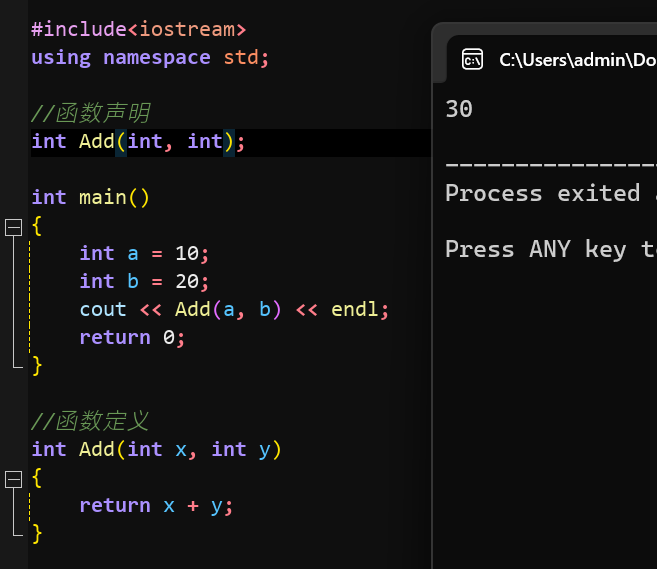
Task: Click the 'using namespace std;' line
Action: pos(150,57)
